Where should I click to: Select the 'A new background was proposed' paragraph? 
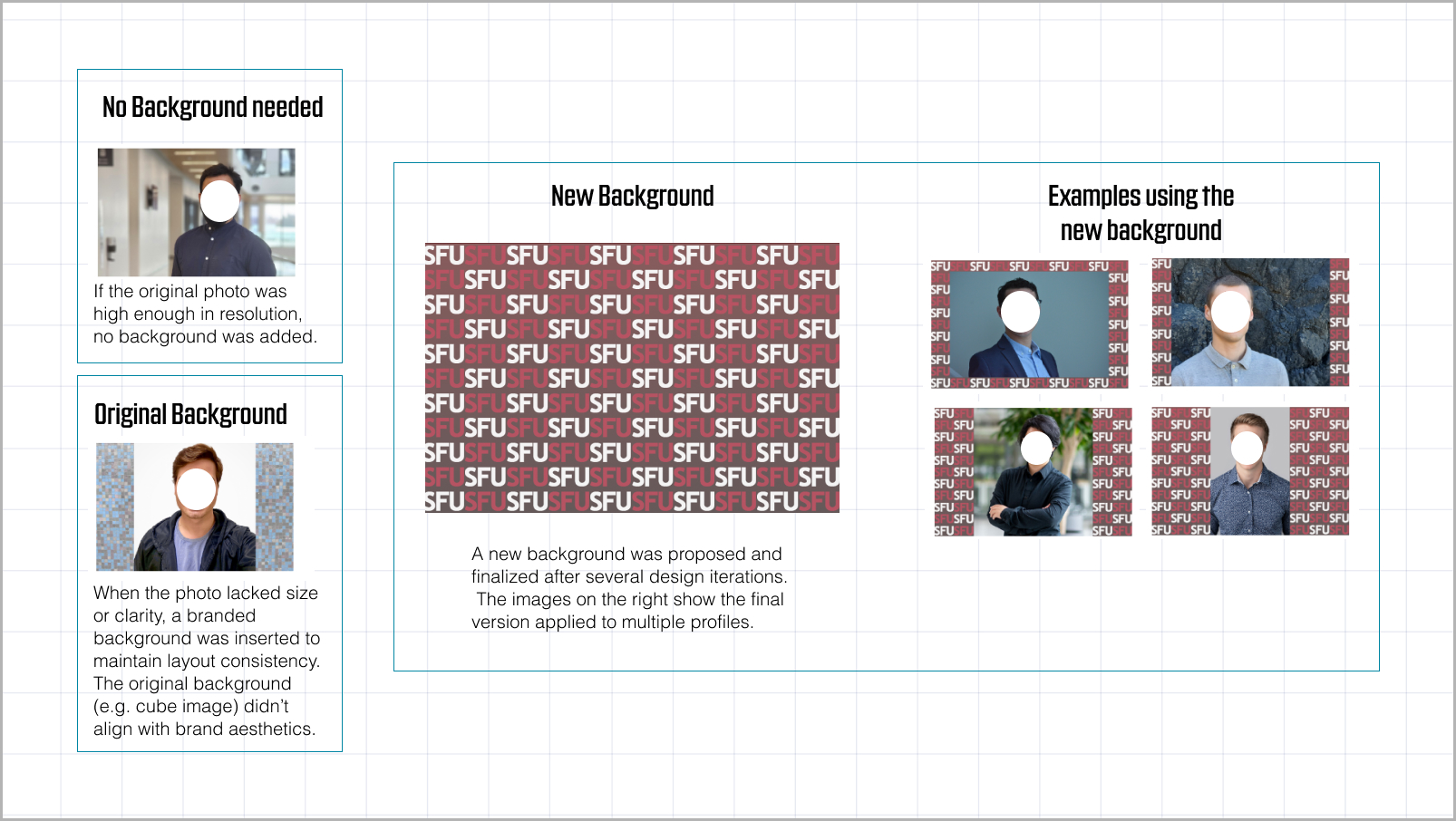coord(629,588)
